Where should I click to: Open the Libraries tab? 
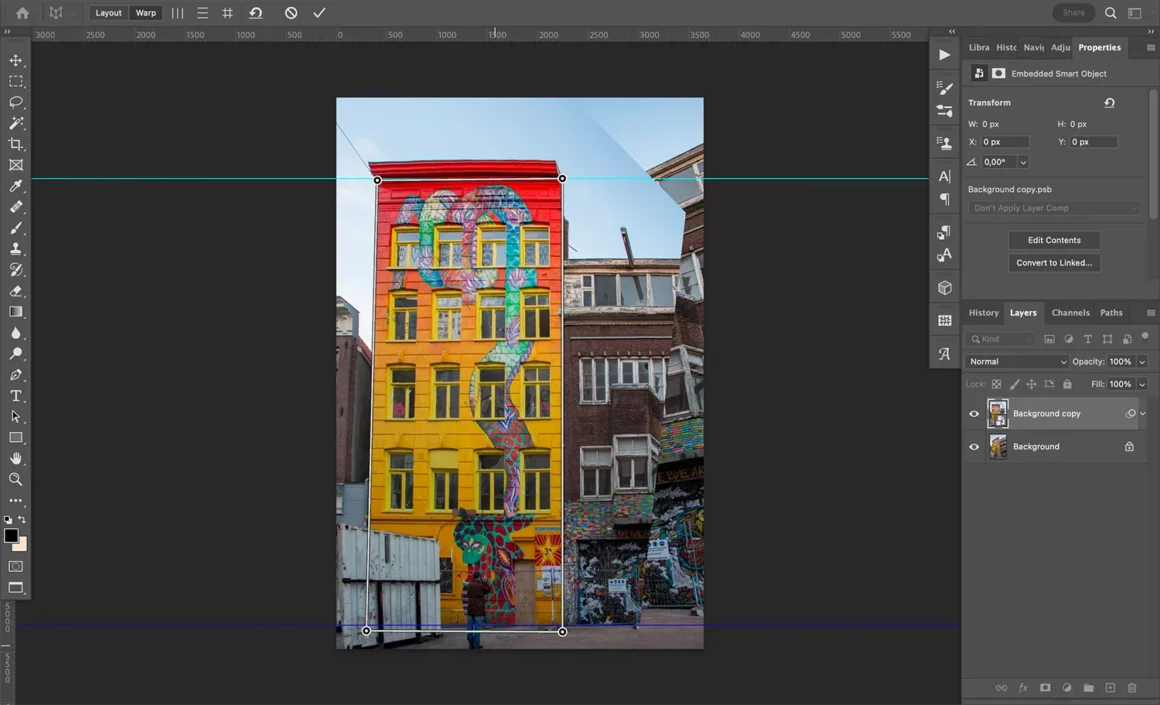(979, 47)
